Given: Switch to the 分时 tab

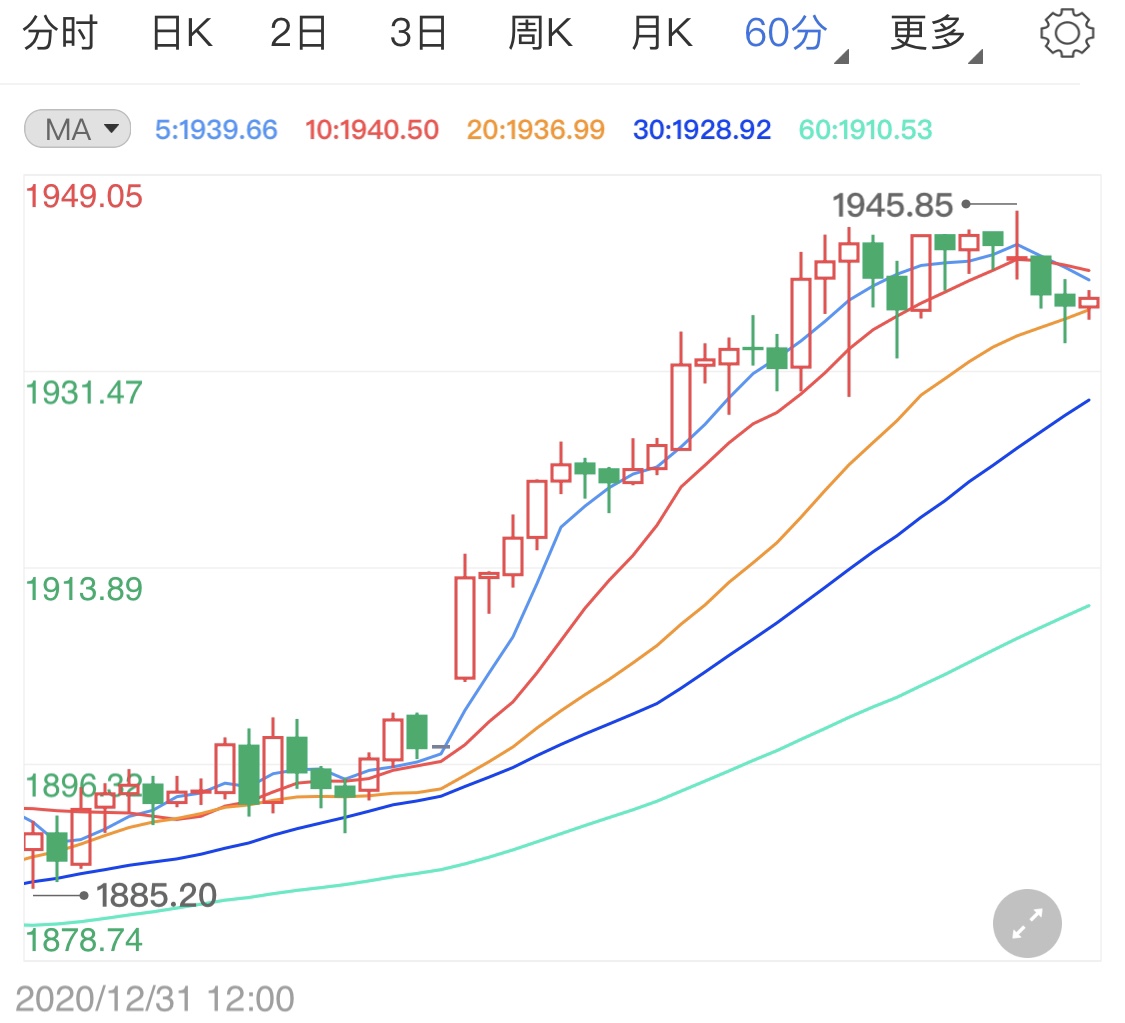Looking at the screenshot, I should (60, 33).
